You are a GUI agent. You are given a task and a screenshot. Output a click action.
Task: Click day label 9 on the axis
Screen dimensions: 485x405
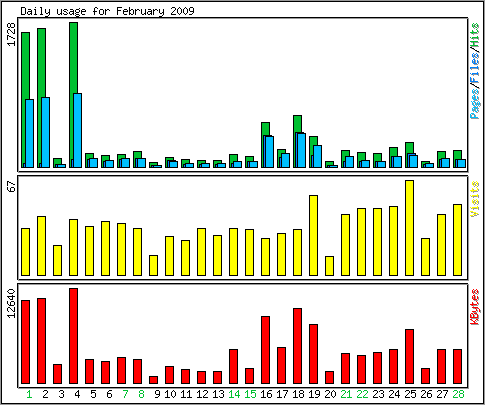pyautogui.click(x=157, y=394)
